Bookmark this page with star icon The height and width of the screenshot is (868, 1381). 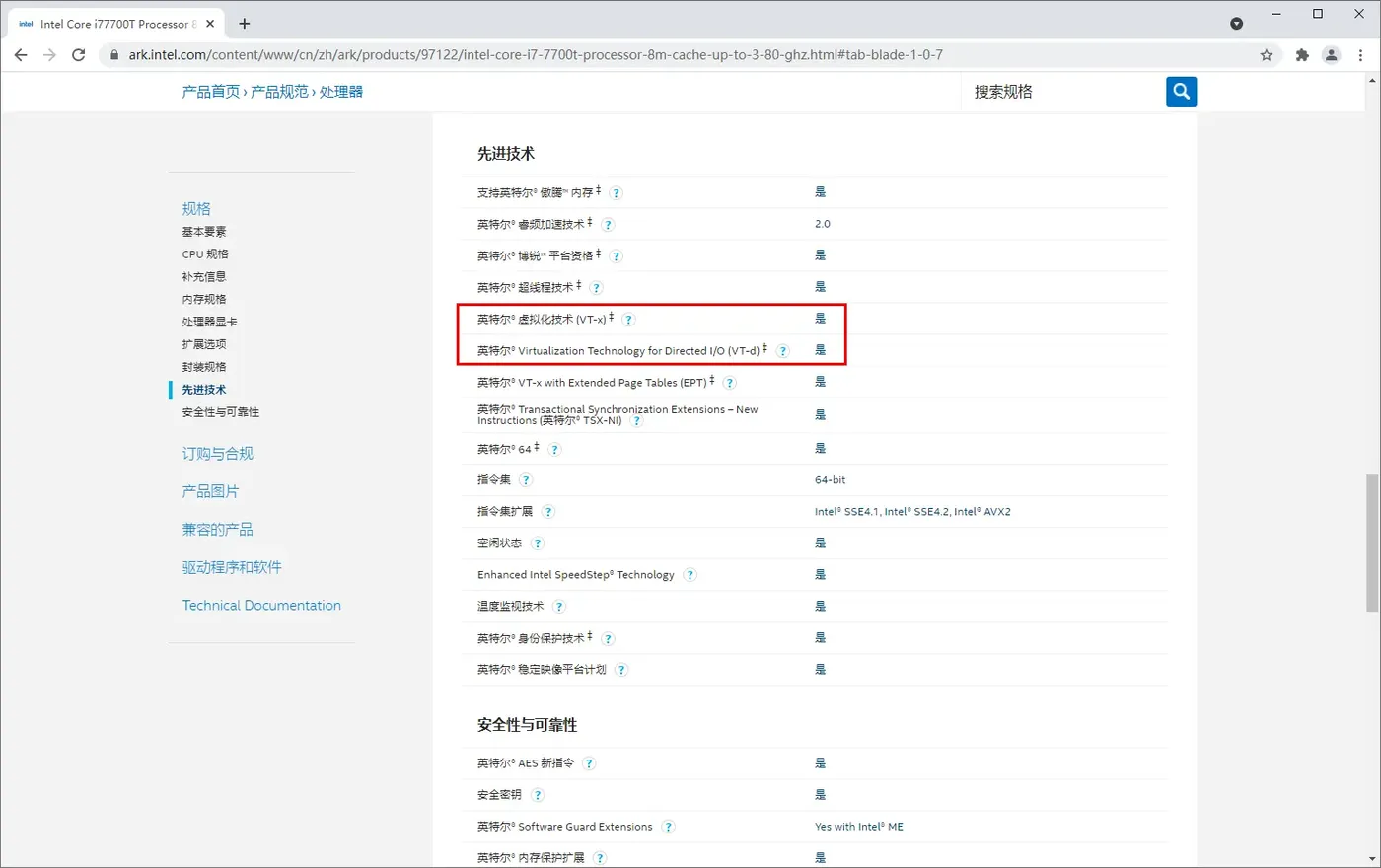(1267, 55)
